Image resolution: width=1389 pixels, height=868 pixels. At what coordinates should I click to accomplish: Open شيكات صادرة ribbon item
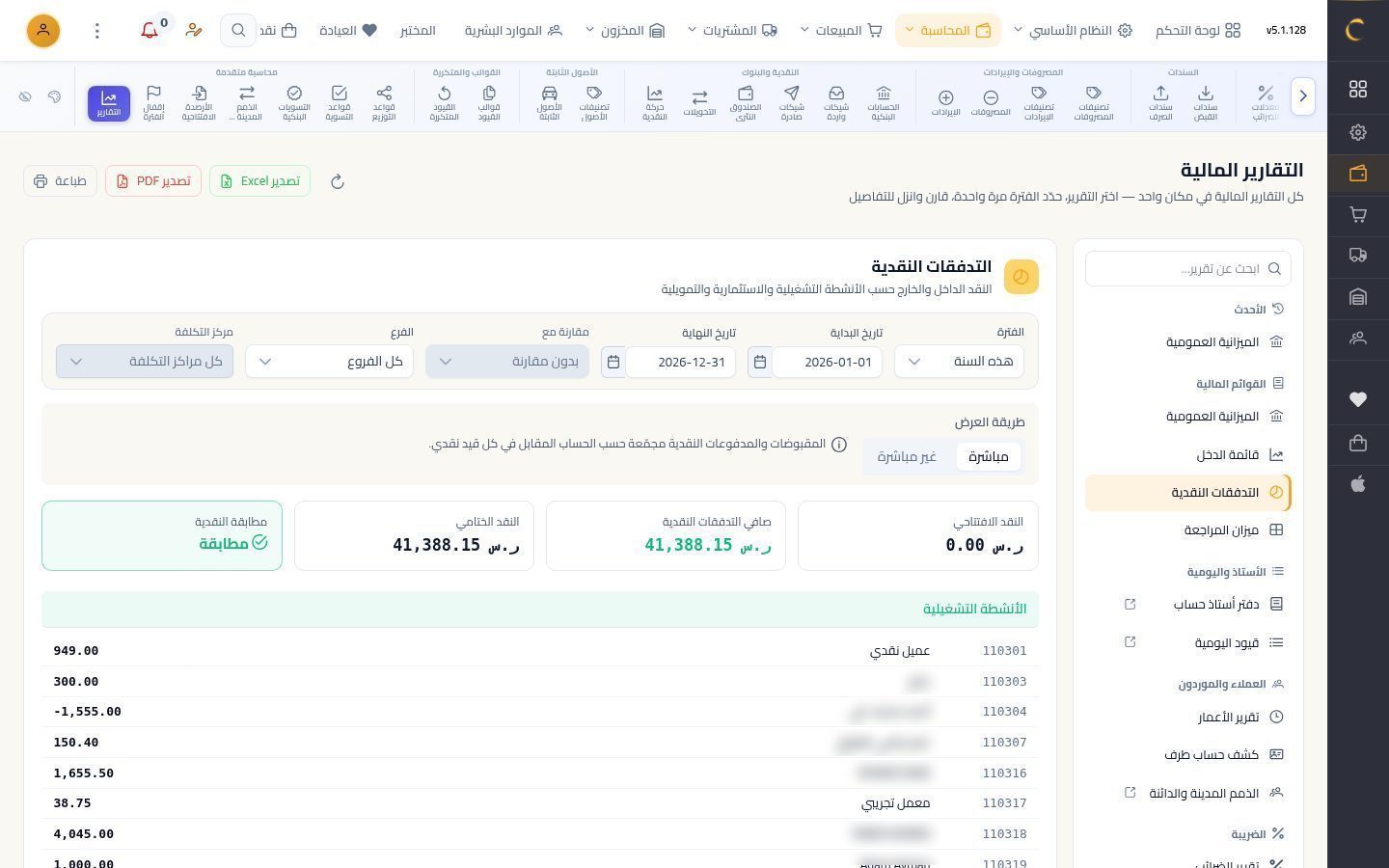coord(791,103)
